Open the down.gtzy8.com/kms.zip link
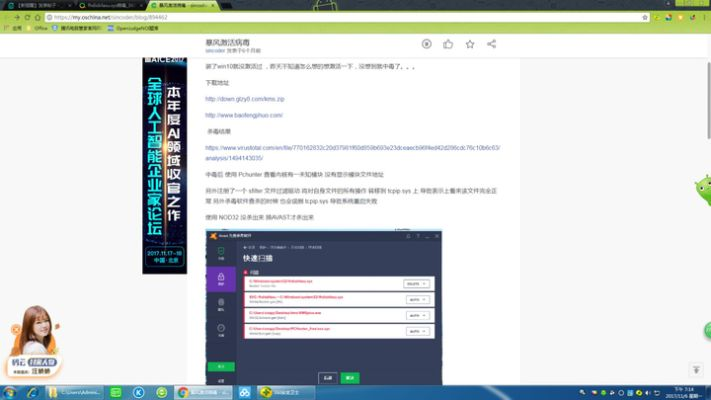The height and width of the screenshot is (400, 711). point(245,99)
